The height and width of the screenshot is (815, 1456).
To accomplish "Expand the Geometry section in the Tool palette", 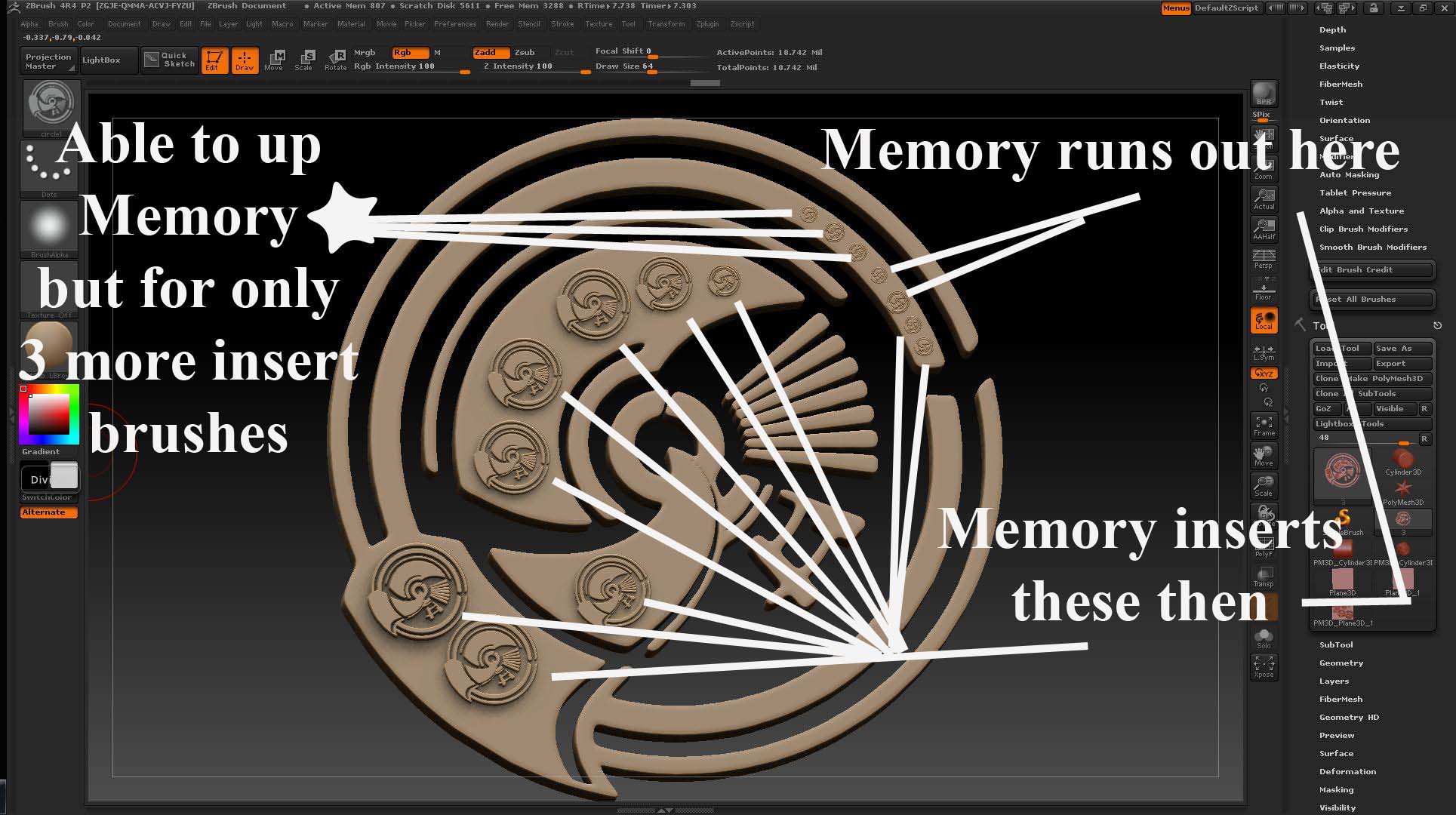I will click(x=1341, y=663).
